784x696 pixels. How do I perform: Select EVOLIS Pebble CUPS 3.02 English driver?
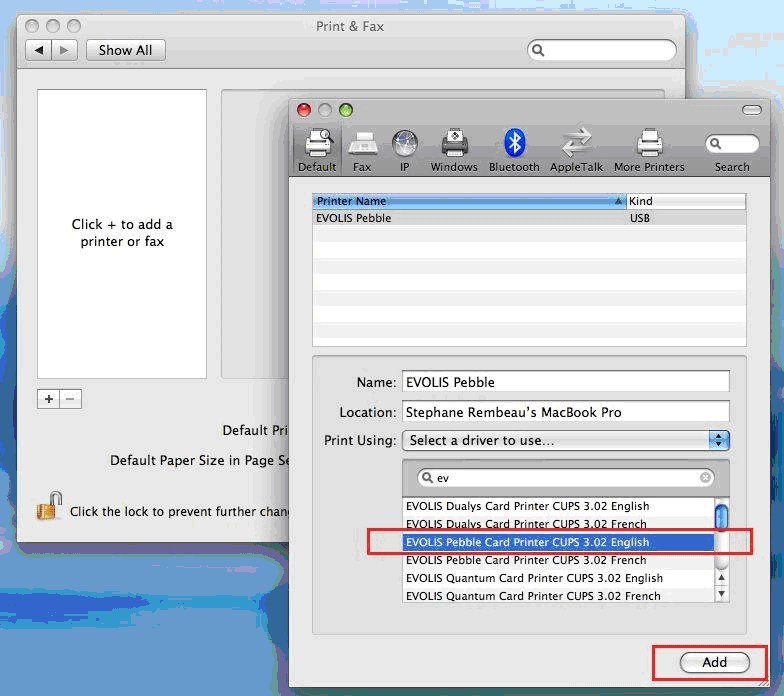pyautogui.click(x=558, y=542)
